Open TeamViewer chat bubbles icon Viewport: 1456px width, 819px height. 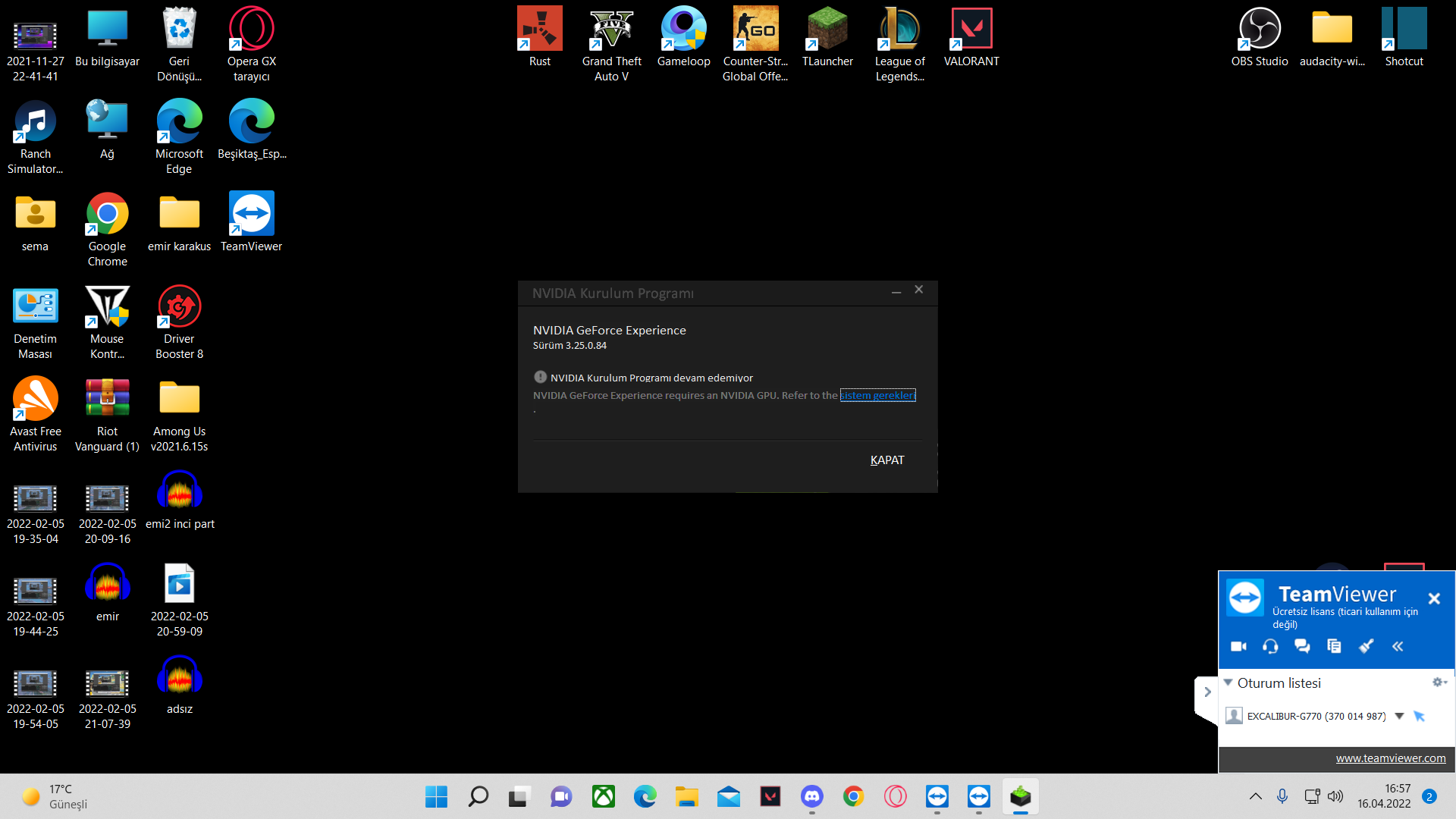[1302, 646]
